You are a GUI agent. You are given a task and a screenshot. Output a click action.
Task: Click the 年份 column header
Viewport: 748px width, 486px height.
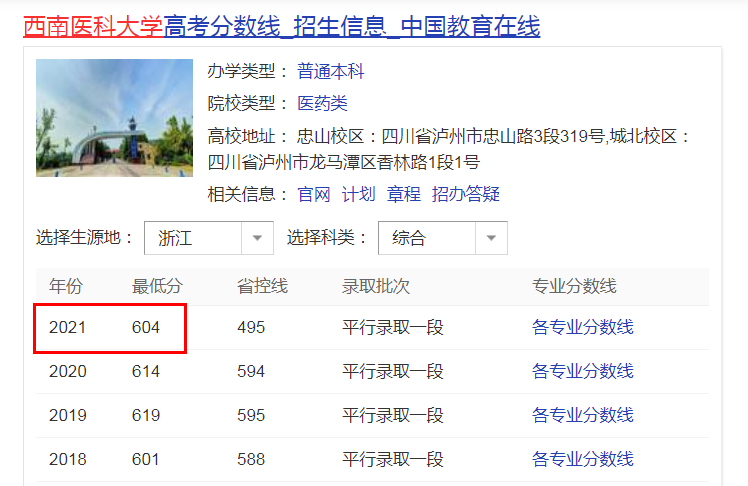66,286
